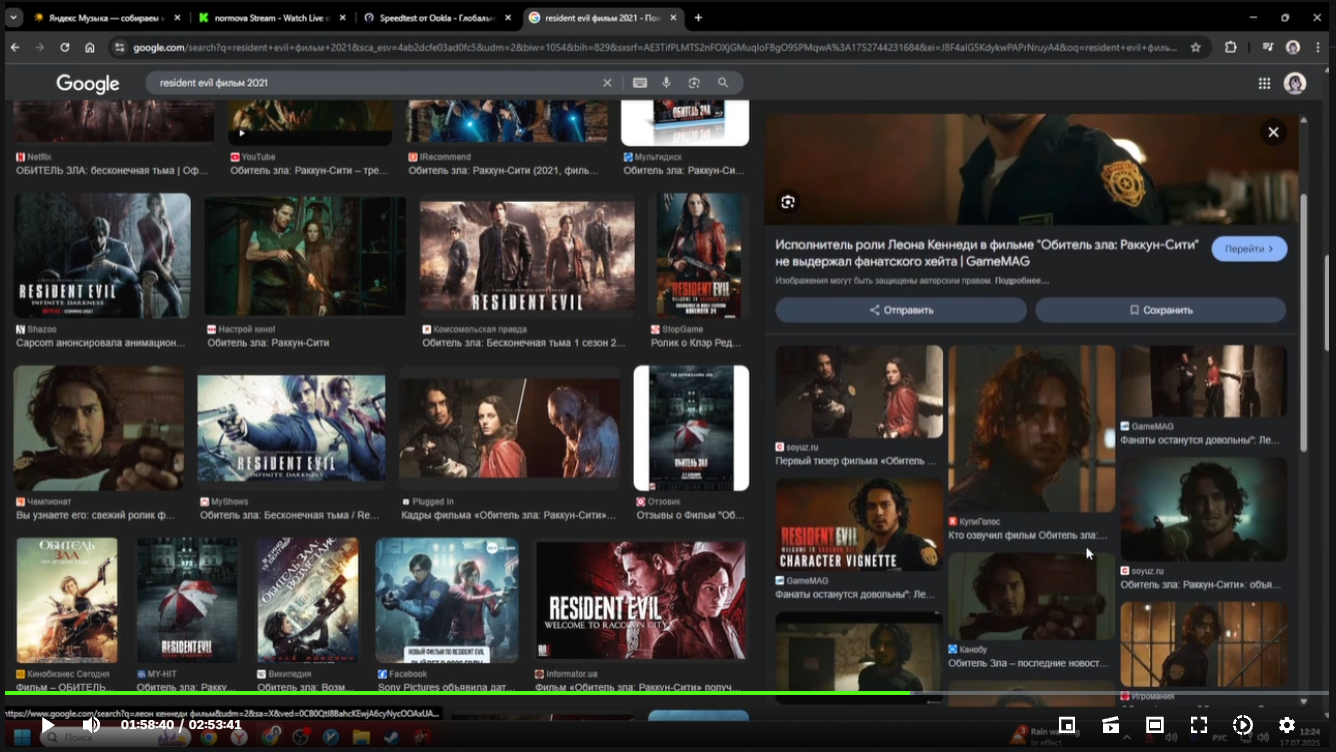Enter fullscreen mode in the video player

coord(1199,725)
